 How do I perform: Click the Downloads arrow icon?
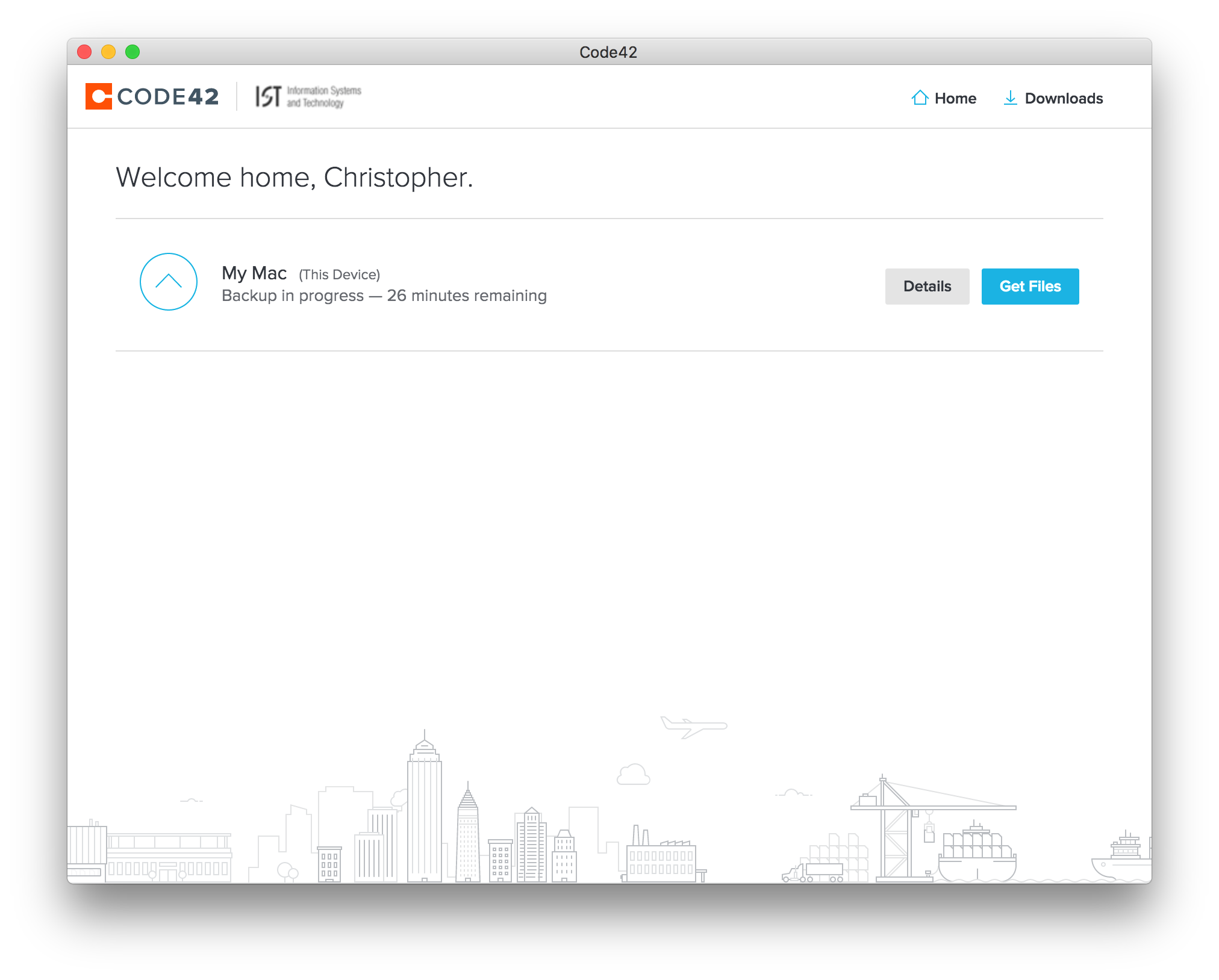point(1010,98)
